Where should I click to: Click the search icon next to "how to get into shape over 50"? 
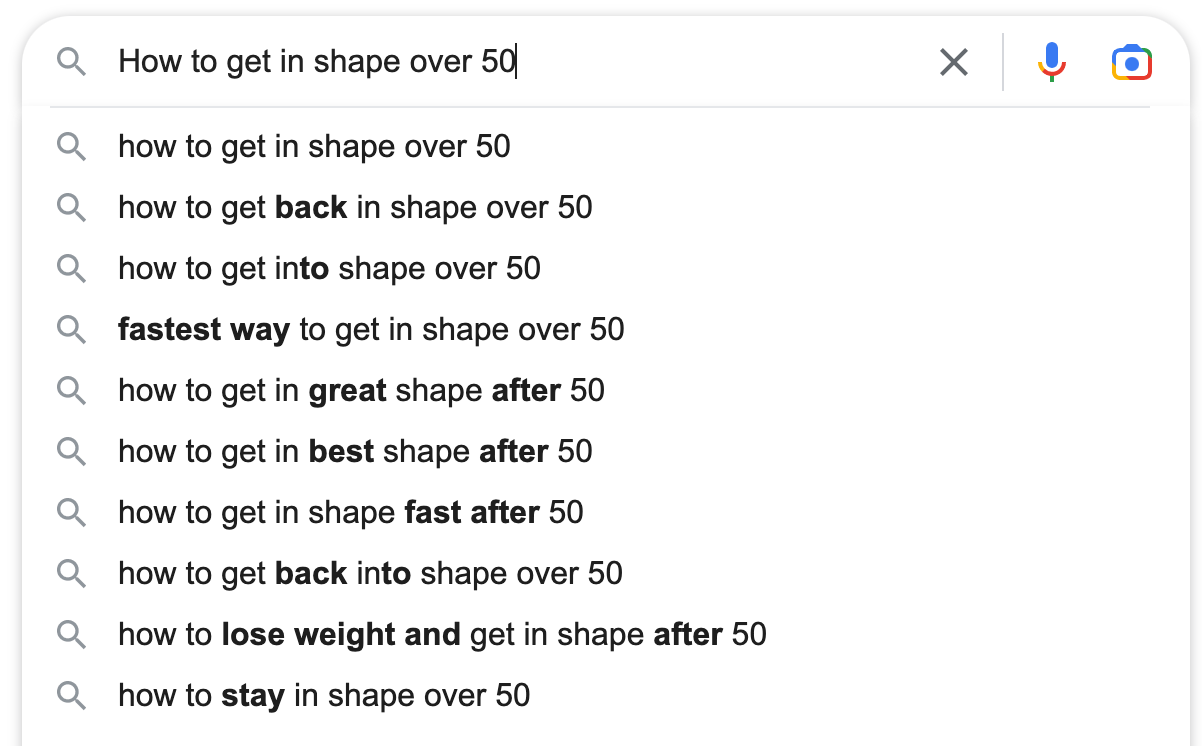(71, 268)
